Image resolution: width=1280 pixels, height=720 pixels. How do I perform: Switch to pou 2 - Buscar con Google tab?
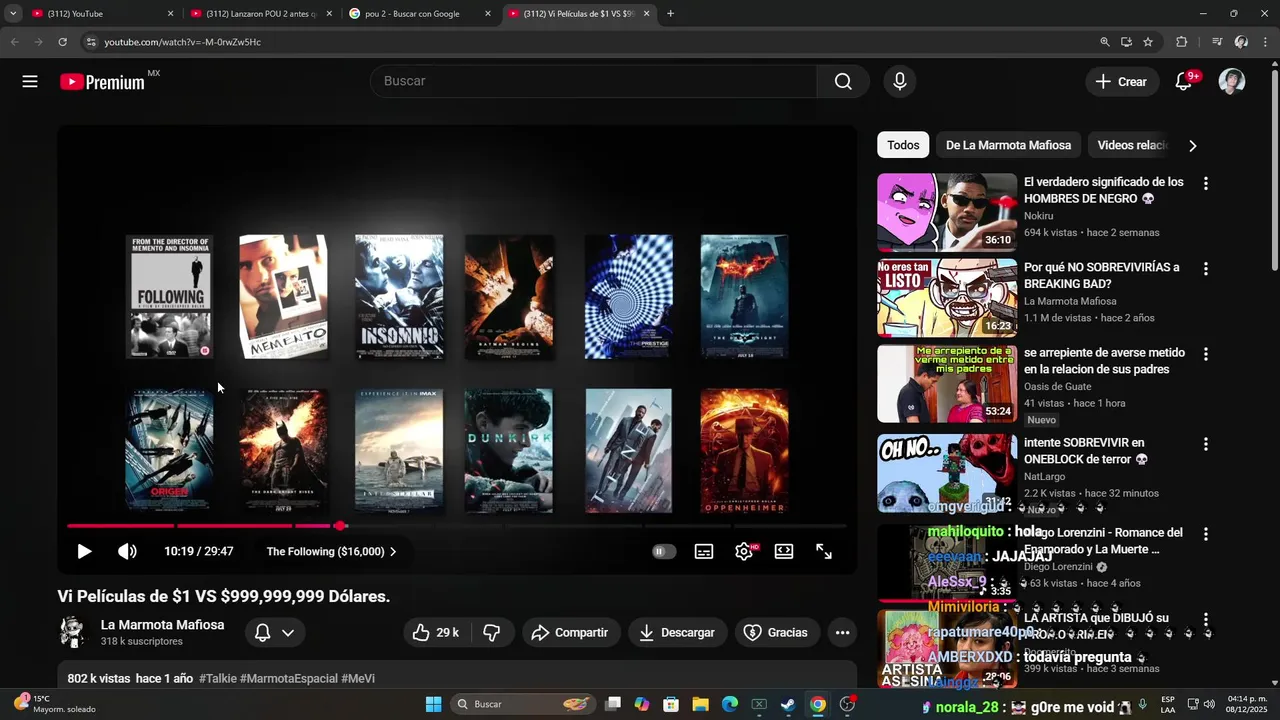point(420,14)
